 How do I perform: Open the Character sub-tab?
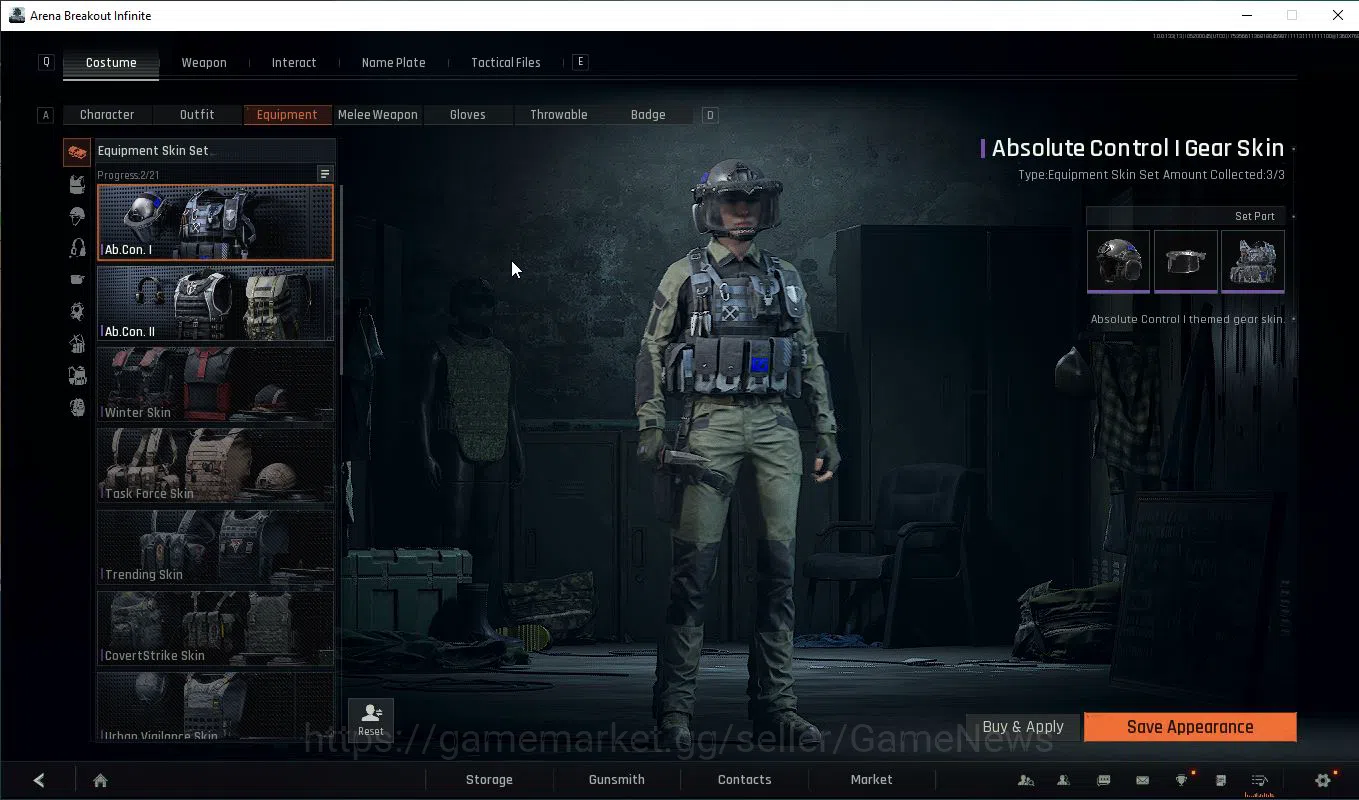coord(107,114)
